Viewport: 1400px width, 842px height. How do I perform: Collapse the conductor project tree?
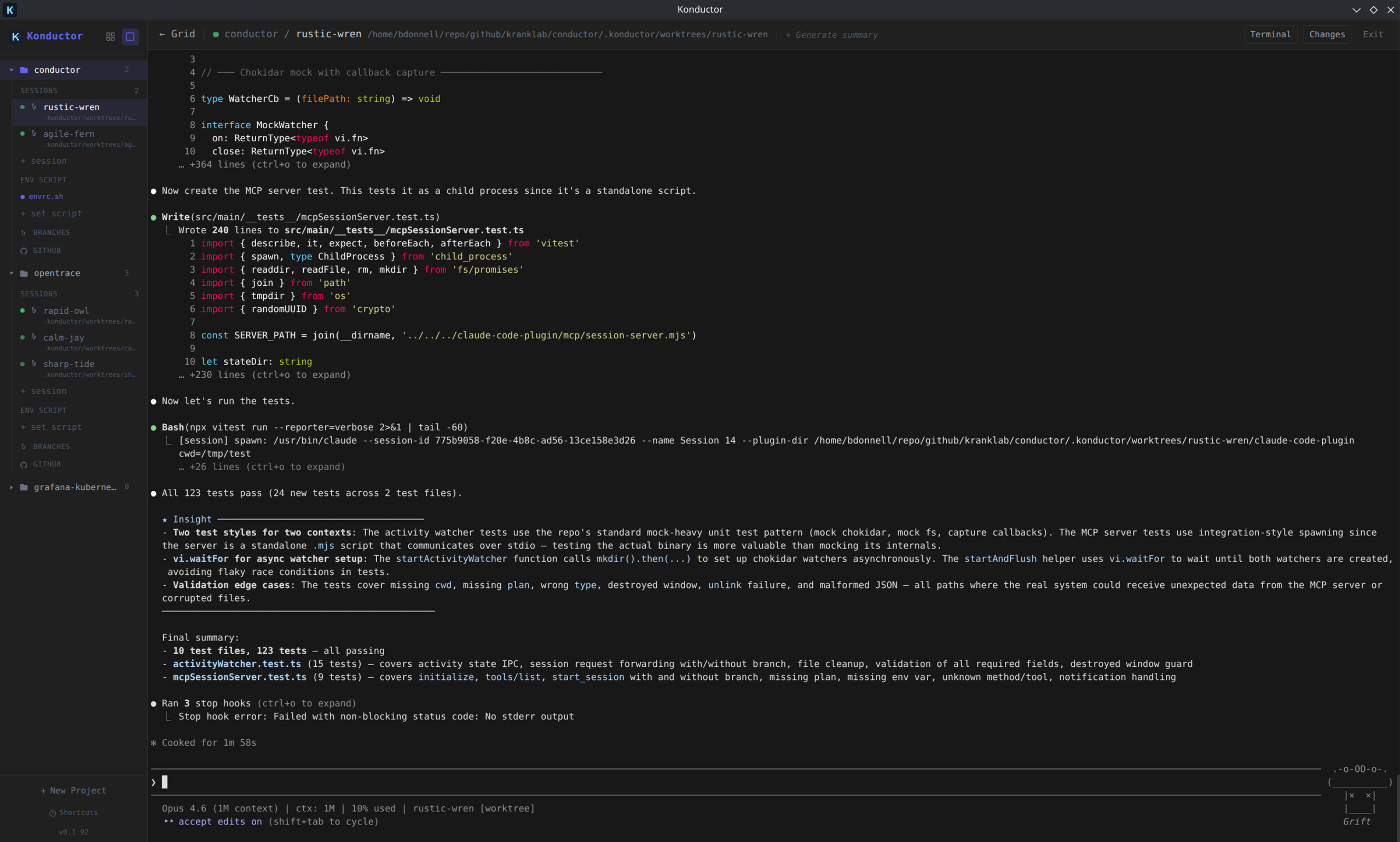pos(11,70)
